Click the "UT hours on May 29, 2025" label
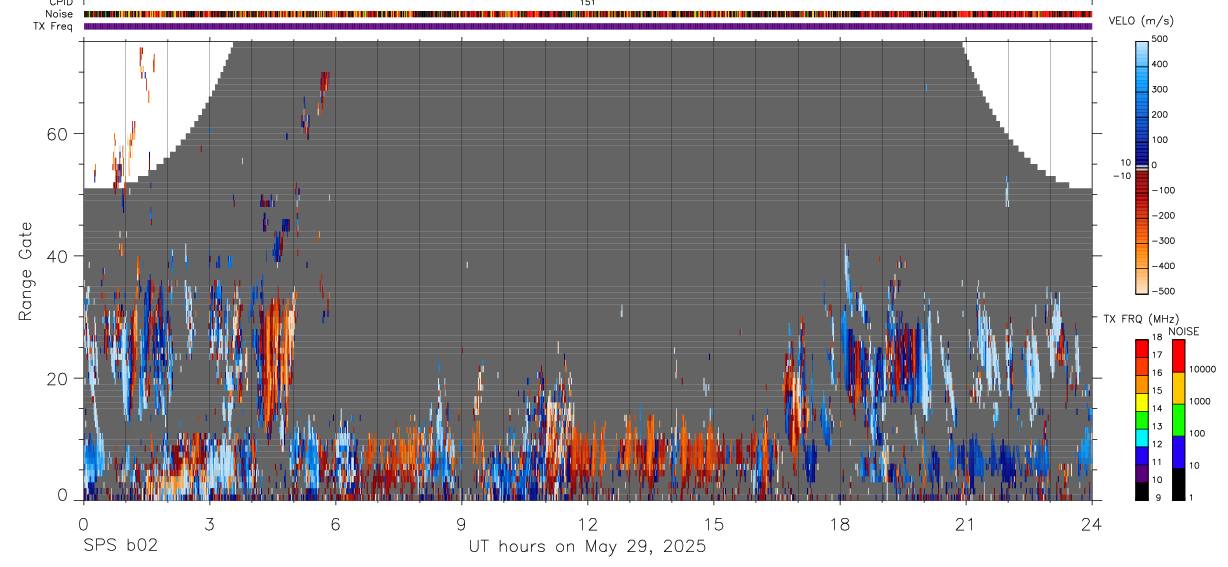The height and width of the screenshot is (567, 1228). click(x=587, y=547)
